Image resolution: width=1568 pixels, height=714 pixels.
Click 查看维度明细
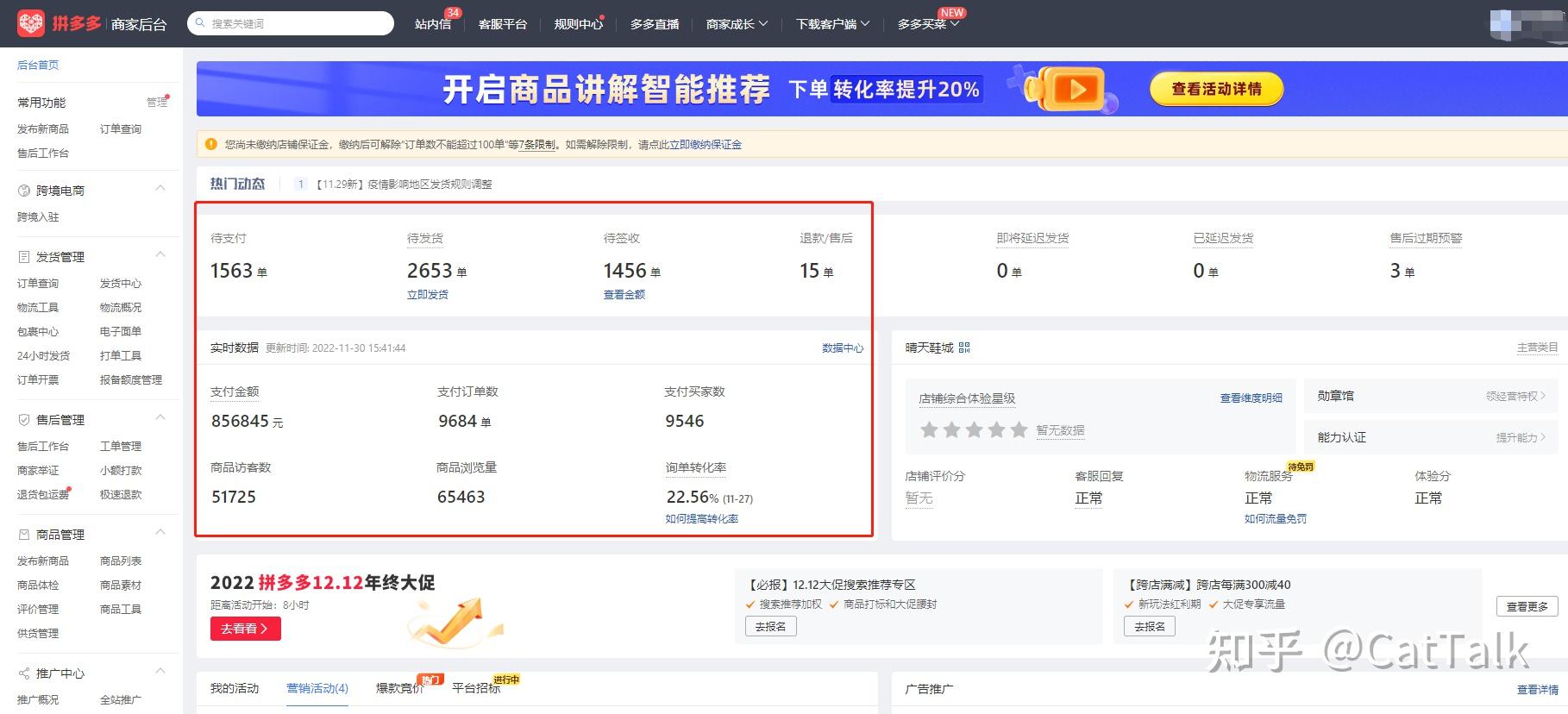[x=1251, y=398]
